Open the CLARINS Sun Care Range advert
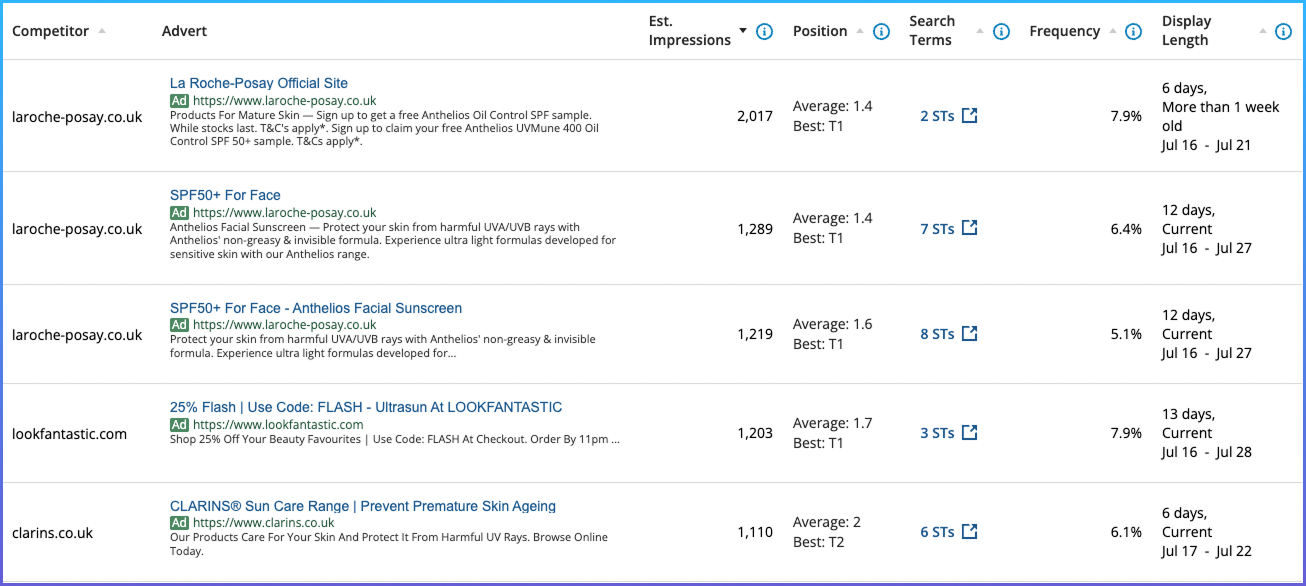This screenshot has height=586, width=1306. 363,506
